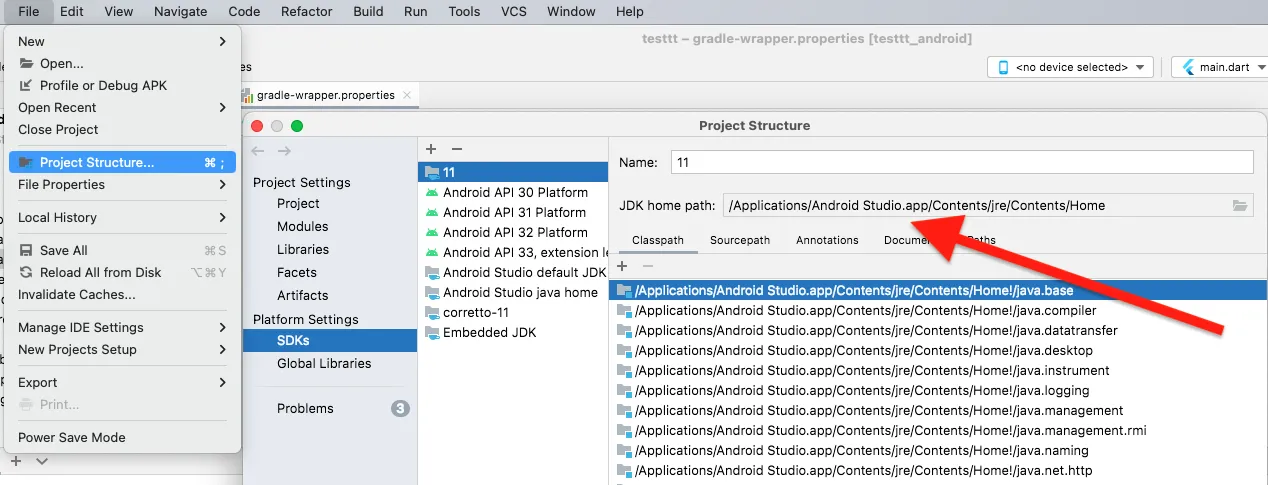
Task: Select Global Libraries in Platform Settings
Action: point(324,363)
